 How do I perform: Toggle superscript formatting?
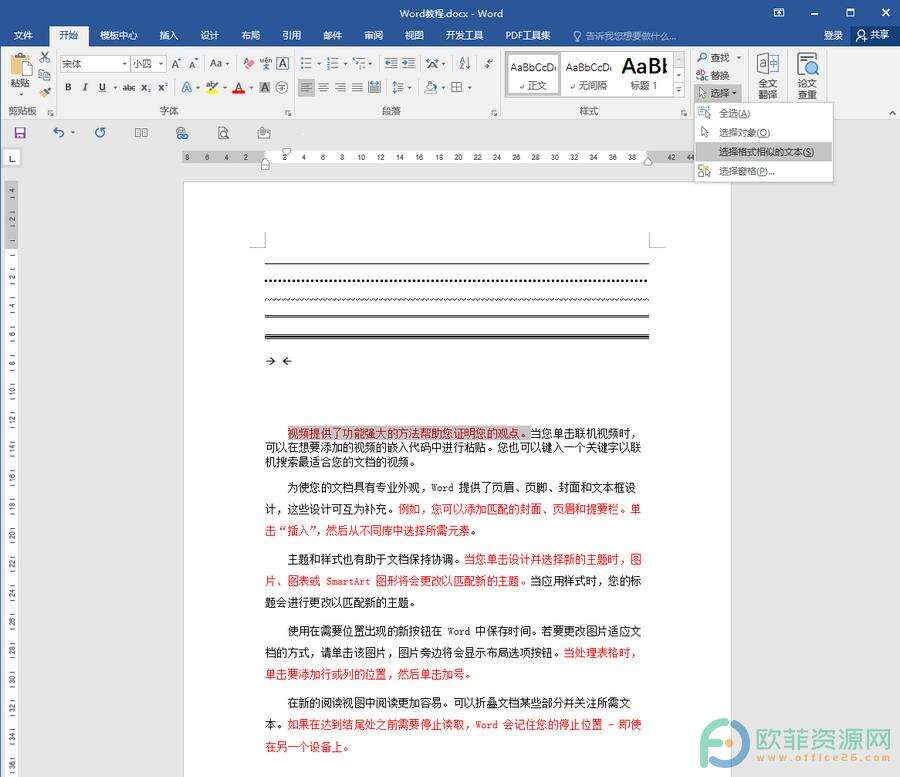[162, 87]
